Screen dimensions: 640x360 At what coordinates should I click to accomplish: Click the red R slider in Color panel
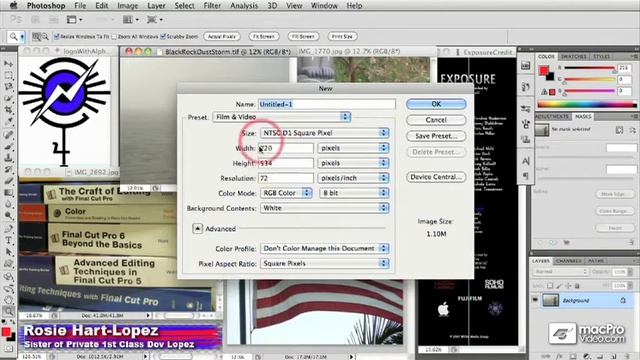(589, 68)
